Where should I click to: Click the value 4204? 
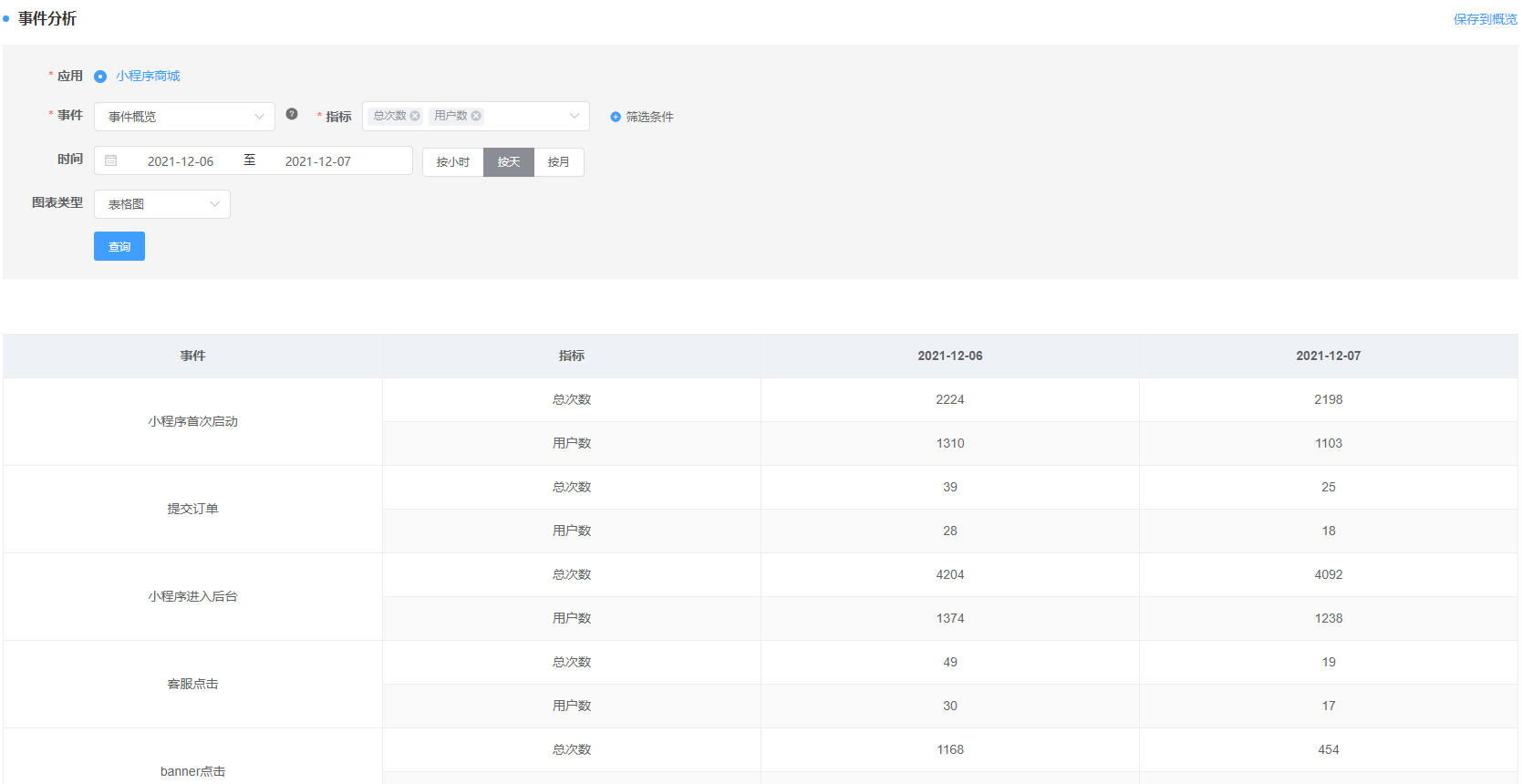pyautogui.click(x=950, y=574)
